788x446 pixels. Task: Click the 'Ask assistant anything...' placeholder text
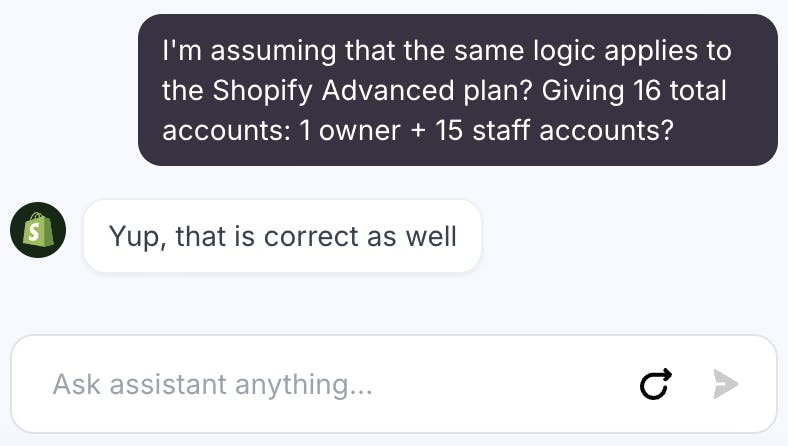[212, 384]
